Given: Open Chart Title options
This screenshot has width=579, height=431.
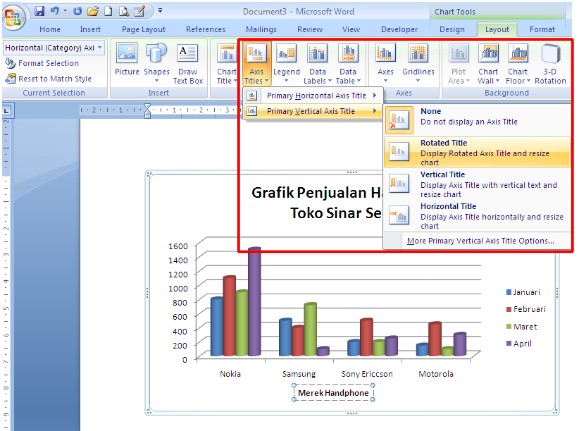Looking at the screenshot, I should click(x=226, y=64).
